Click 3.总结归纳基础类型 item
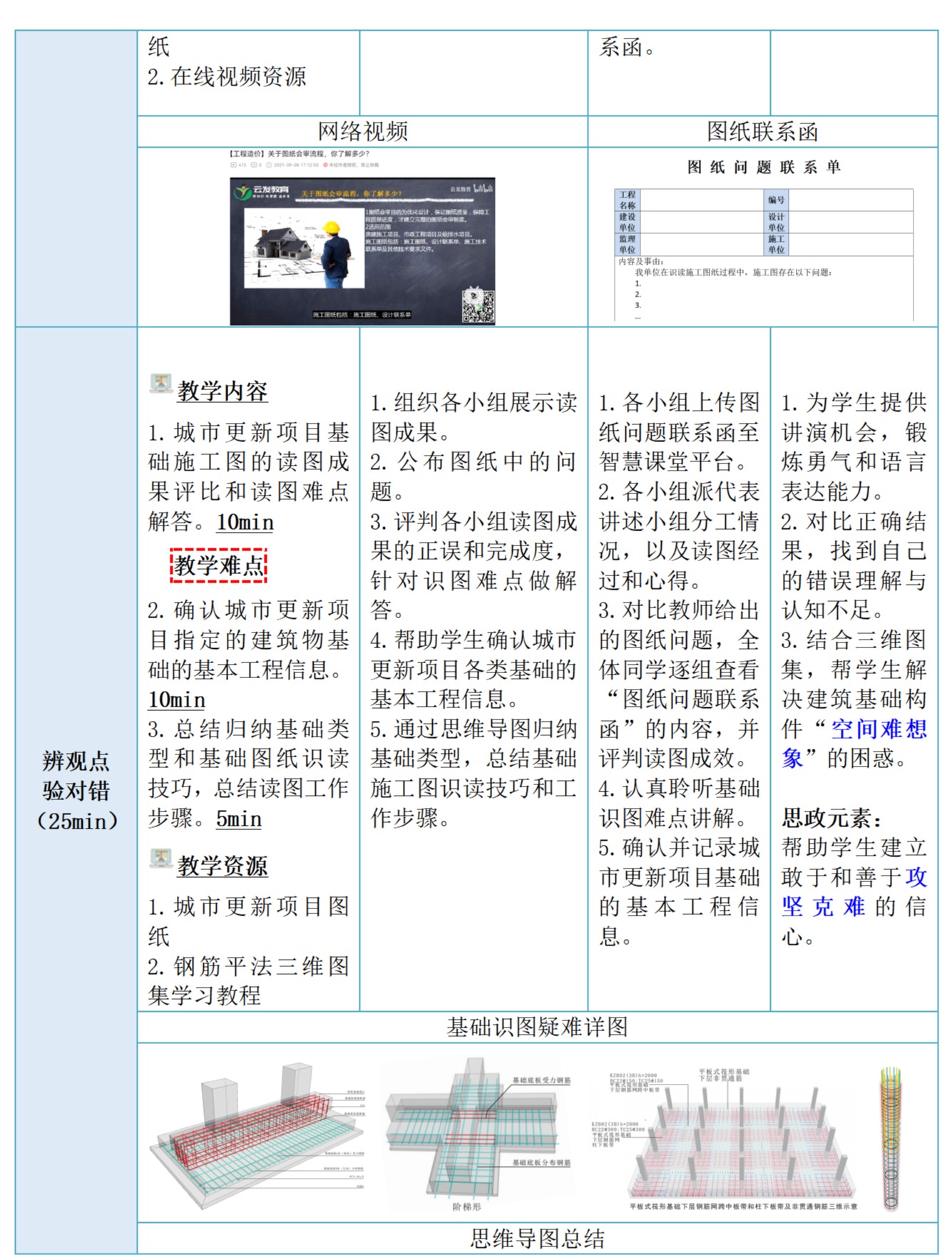This screenshot has height=1260, width=952. pos(248,773)
